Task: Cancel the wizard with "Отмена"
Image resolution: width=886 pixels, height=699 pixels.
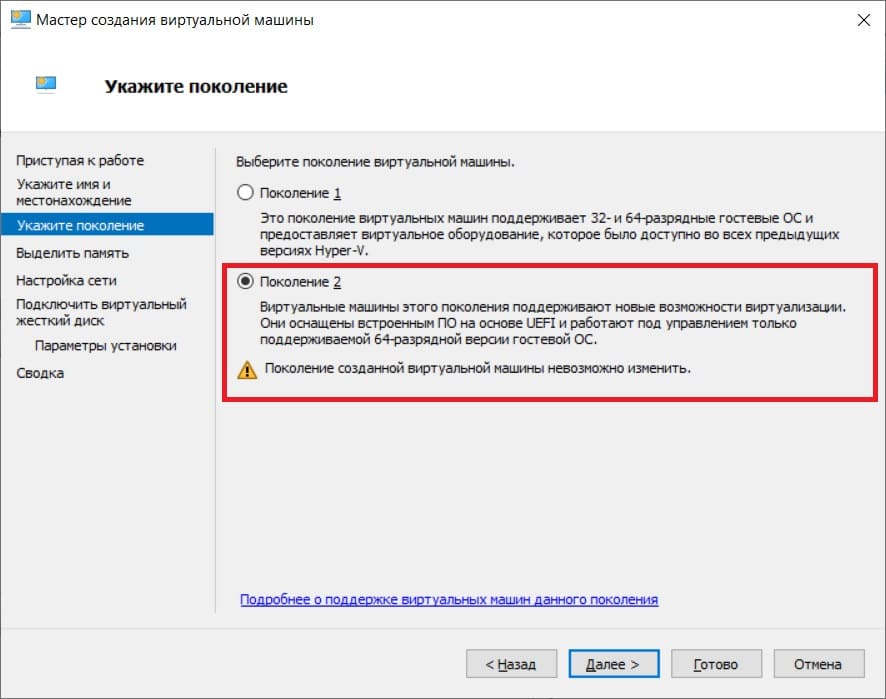Action: tap(819, 663)
